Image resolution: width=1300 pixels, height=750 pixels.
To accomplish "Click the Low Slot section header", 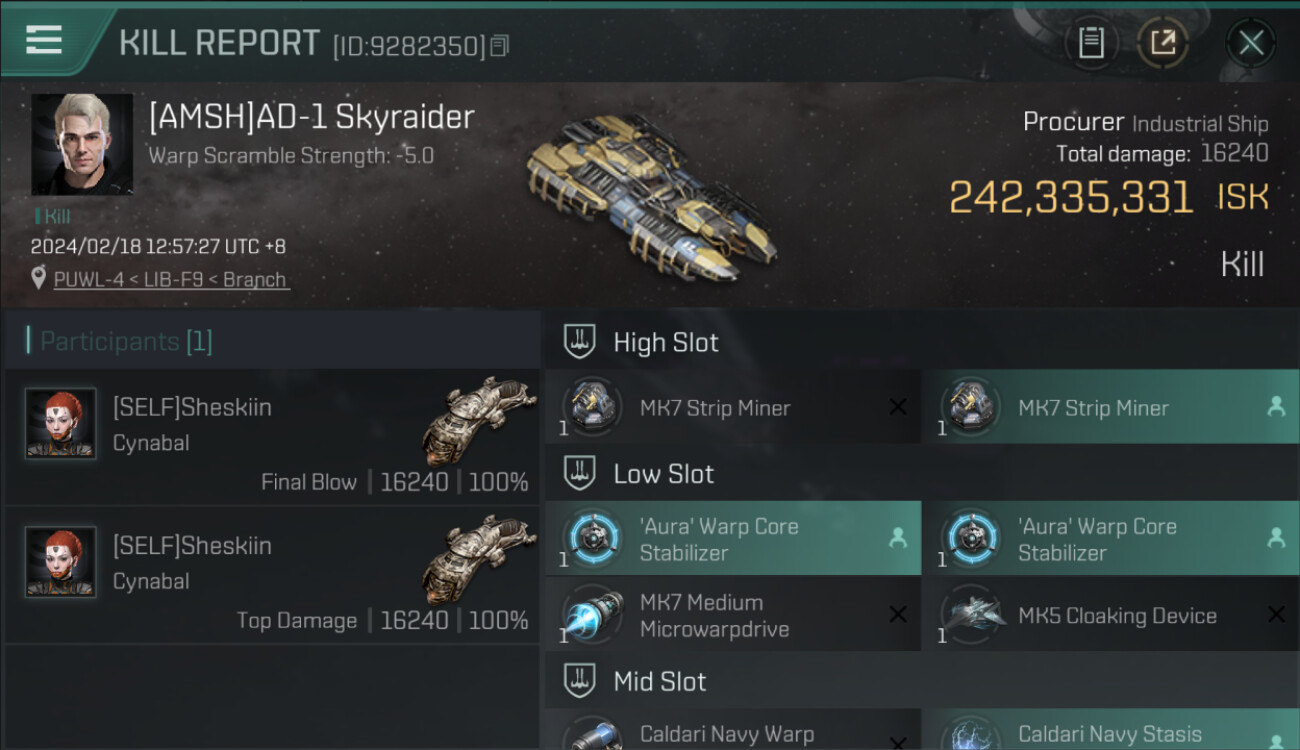I will click(922, 474).
